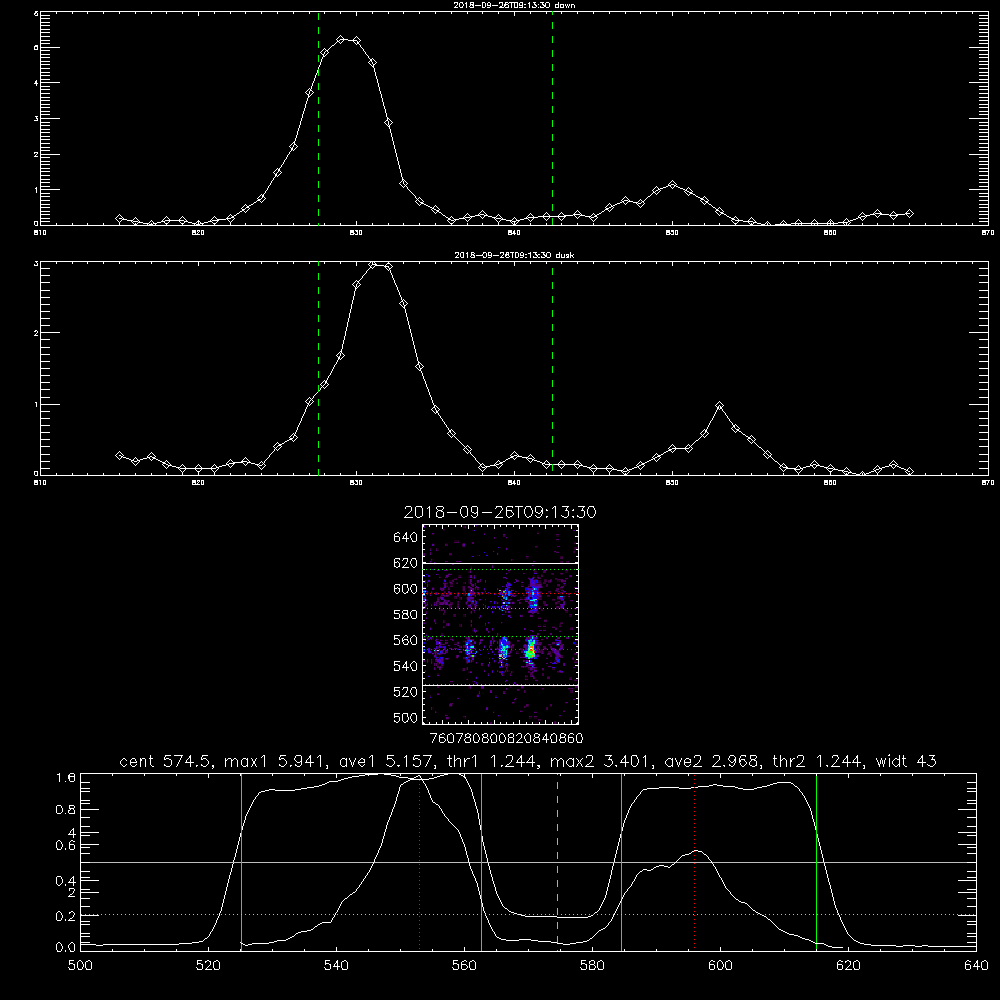Click the green vertical line near 585 in bottom plot
Image resolution: width=1000 pixels, height=1000 pixels.
pyautogui.click(x=621, y=861)
